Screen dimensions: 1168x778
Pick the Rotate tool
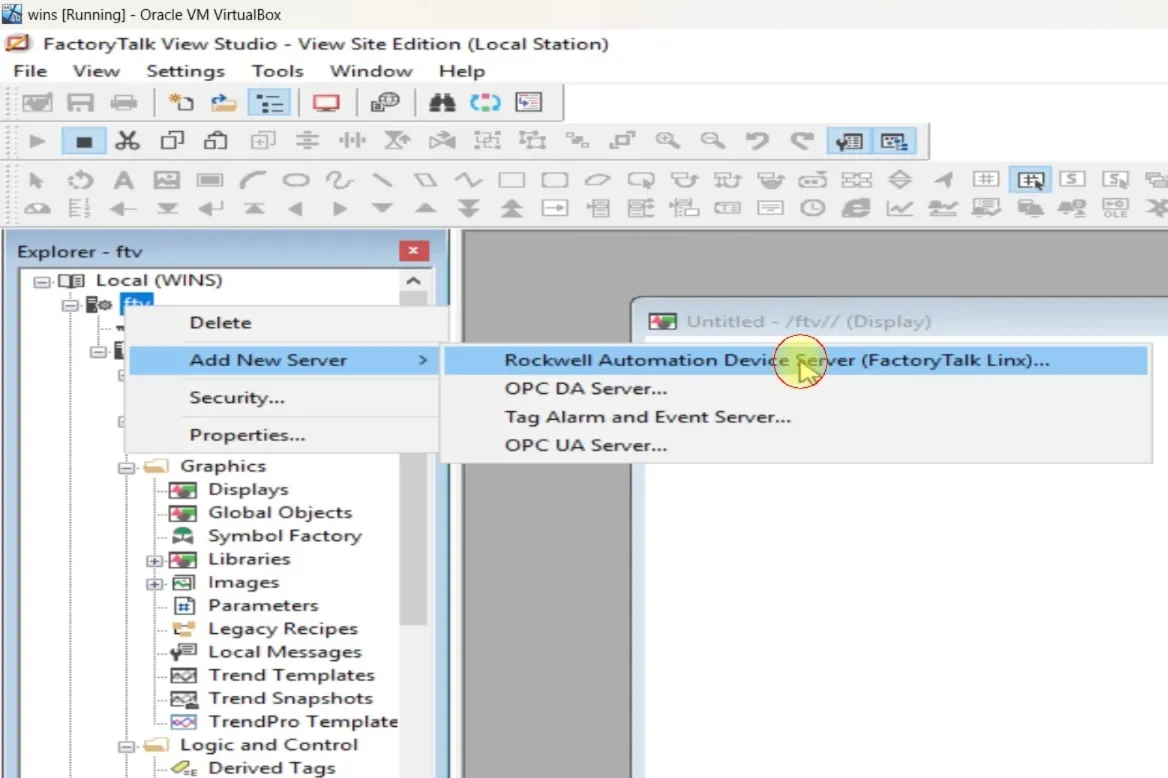(80, 180)
